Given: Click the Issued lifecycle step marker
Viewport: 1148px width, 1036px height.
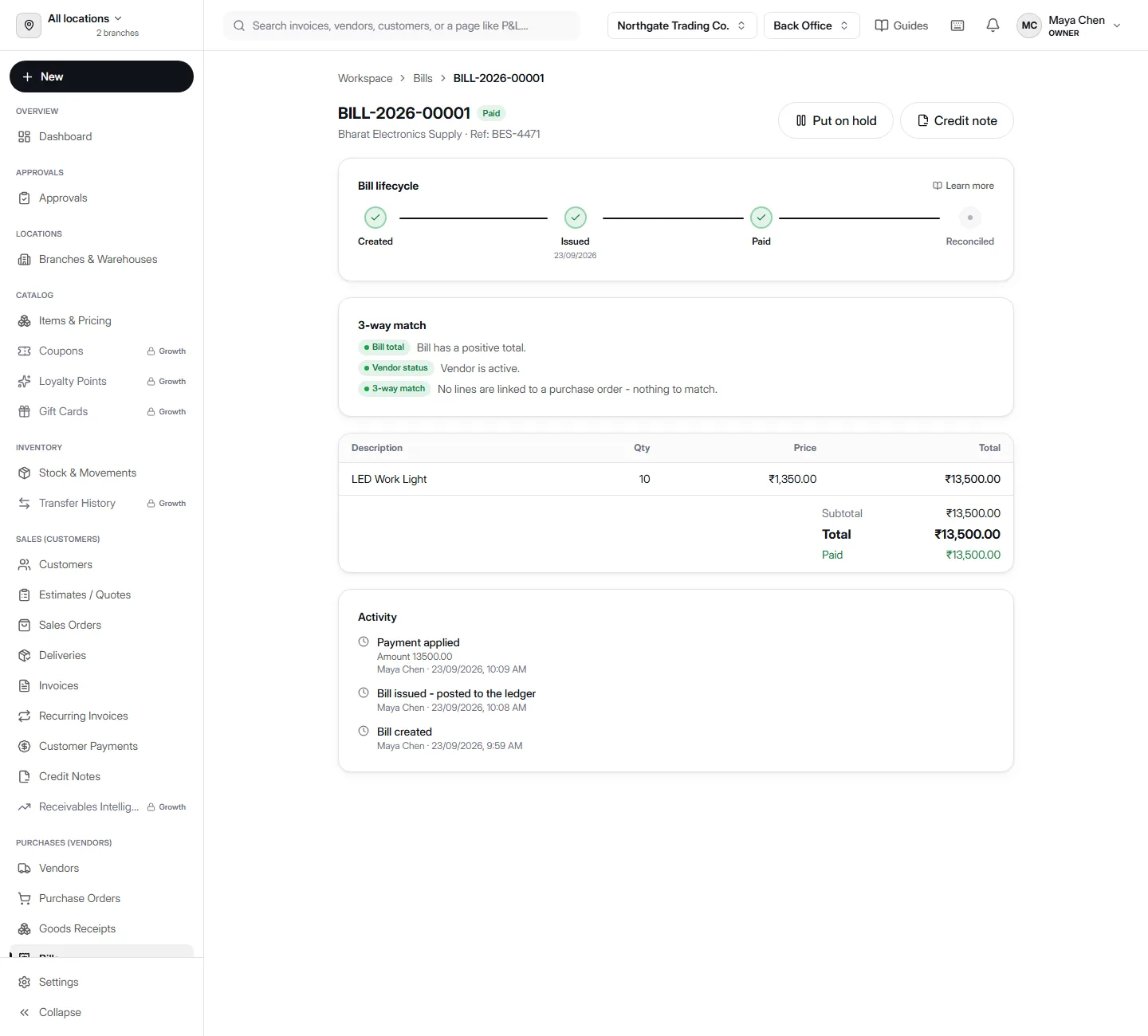Looking at the screenshot, I should point(576,218).
